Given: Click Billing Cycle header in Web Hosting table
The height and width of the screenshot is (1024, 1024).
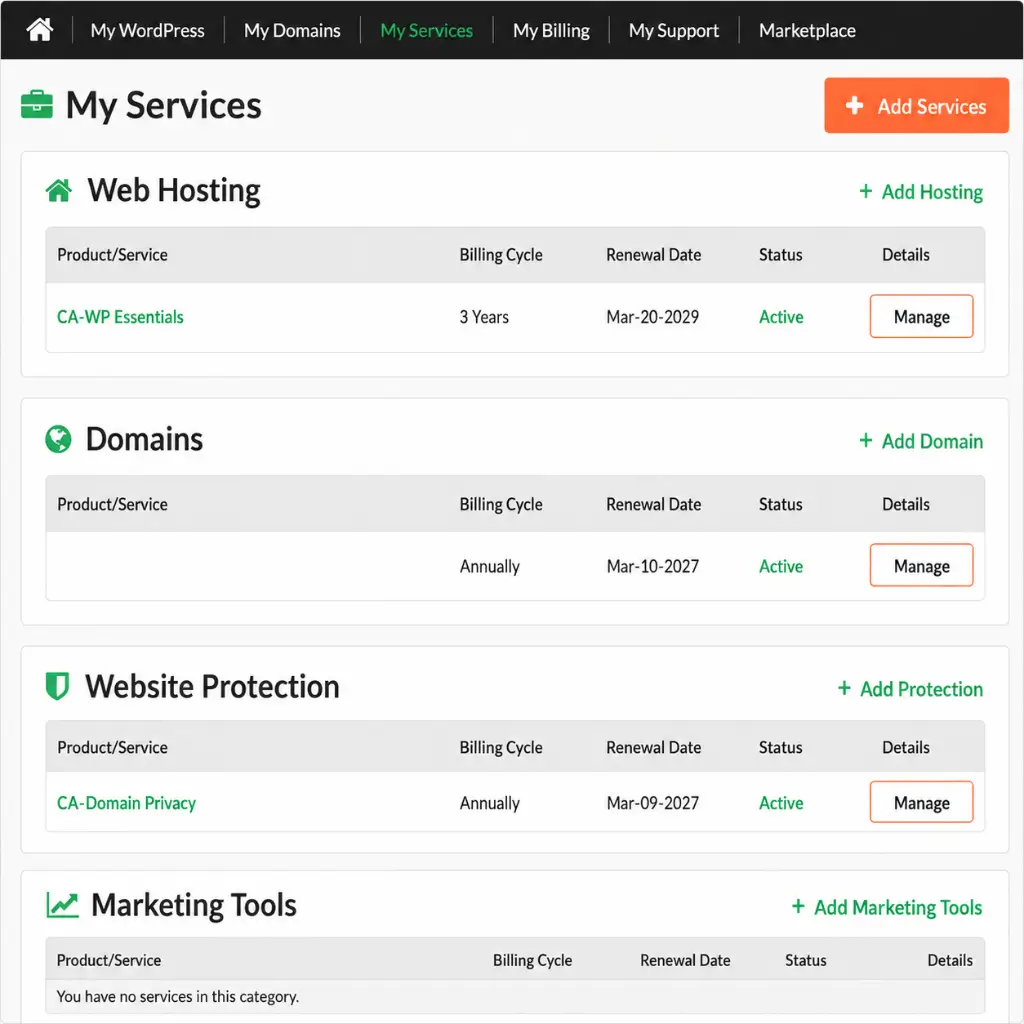Looking at the screenshot, I should pos(501,255).
